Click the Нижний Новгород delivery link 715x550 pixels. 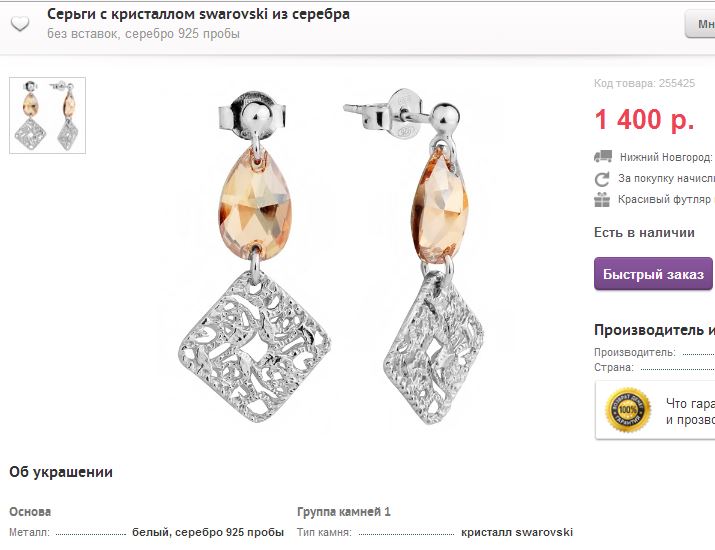(x=665, y=157)
